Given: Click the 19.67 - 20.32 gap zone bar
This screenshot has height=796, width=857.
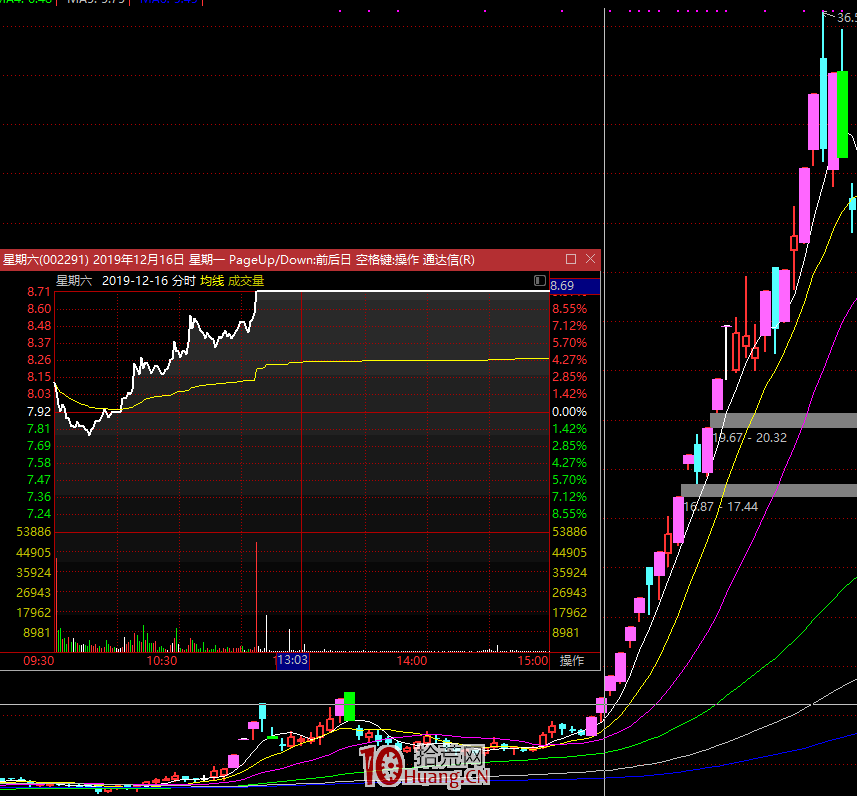Looking at the screenshot, I should [x=783, y=420].
